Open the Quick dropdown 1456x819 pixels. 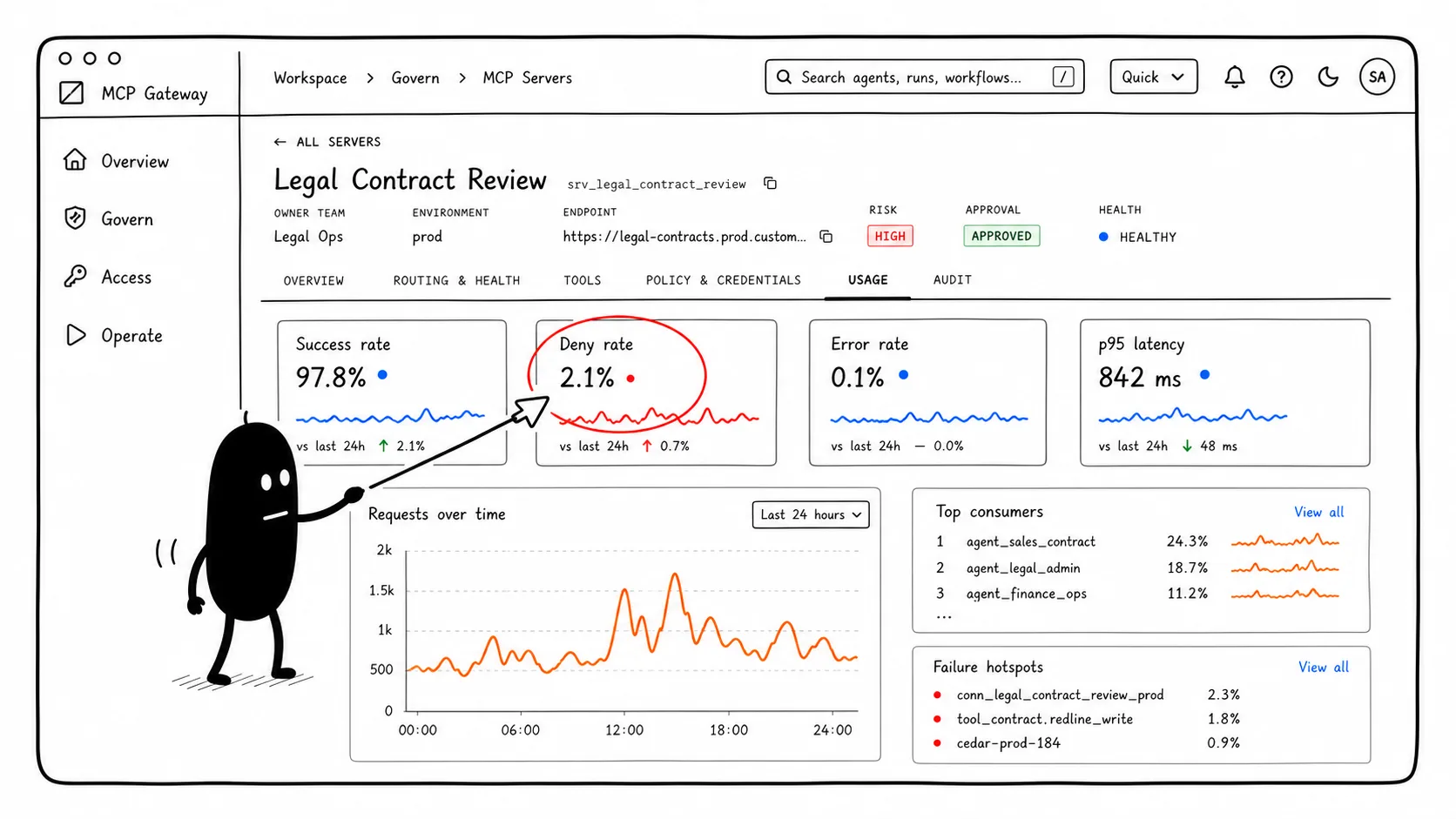click(1154, 77)
